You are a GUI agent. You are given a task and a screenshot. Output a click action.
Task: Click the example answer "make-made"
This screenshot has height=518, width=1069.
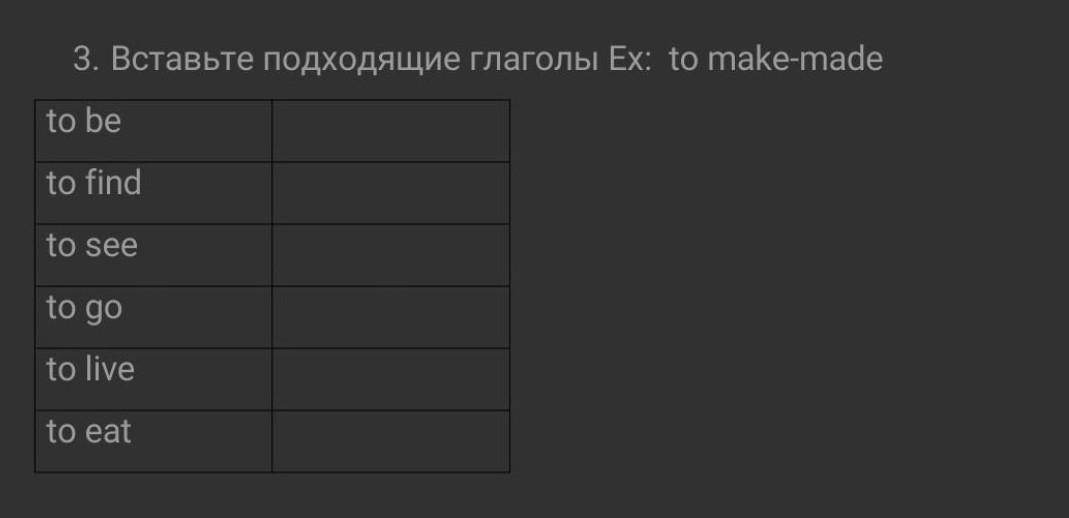click(x=795, y=60)
